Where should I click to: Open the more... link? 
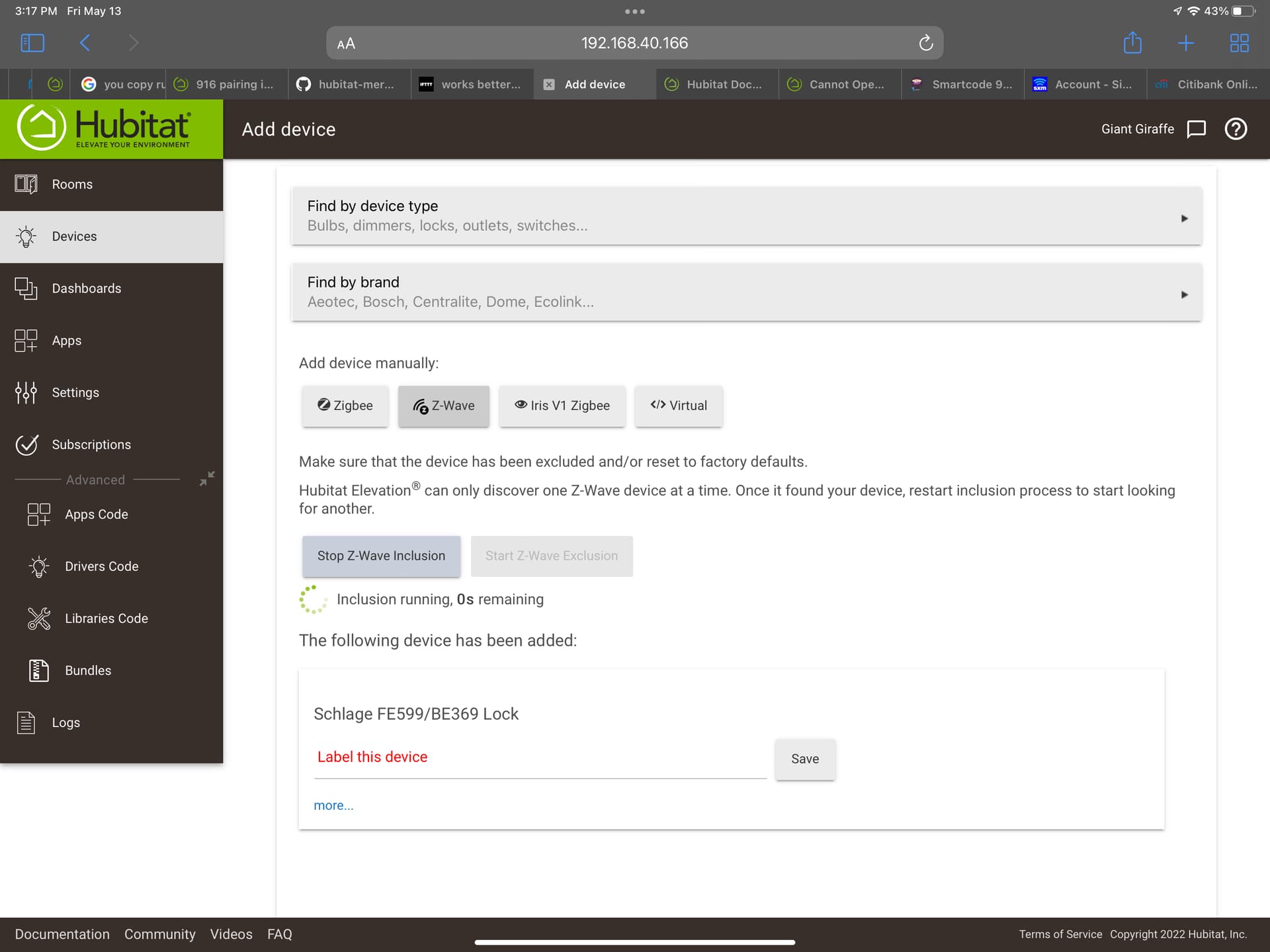click(333, 806)
